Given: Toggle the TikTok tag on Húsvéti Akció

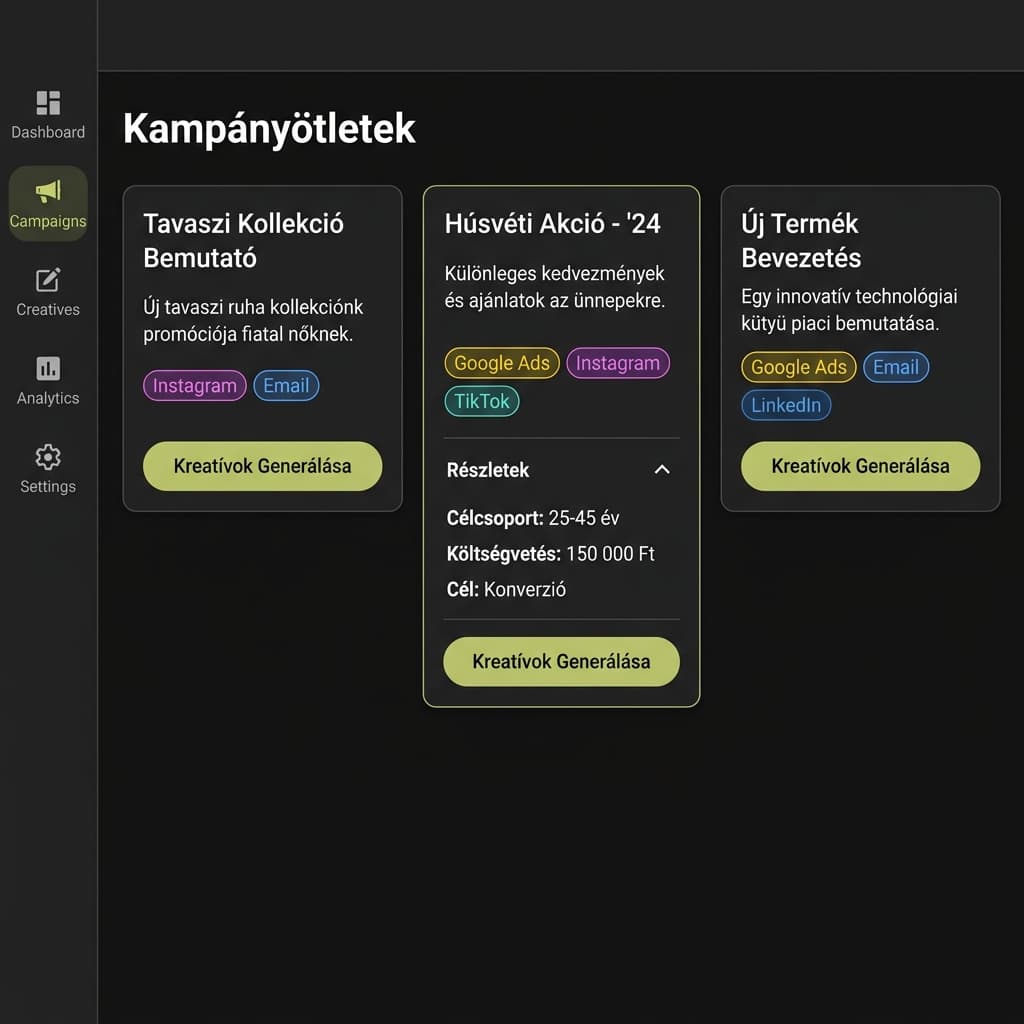Looking at the screenshot, I should point(482,402).
